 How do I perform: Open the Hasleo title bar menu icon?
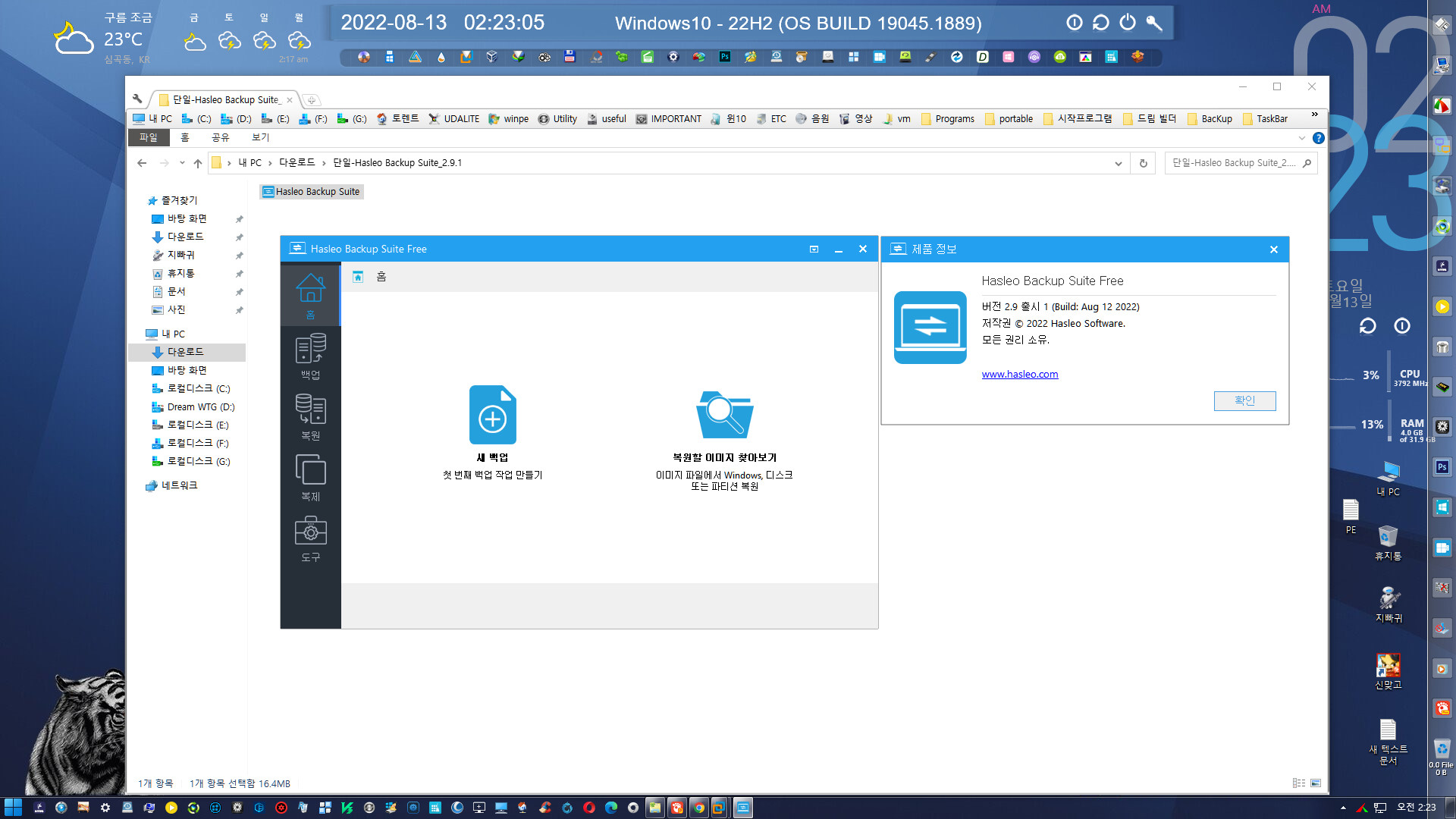pos(814,249)
